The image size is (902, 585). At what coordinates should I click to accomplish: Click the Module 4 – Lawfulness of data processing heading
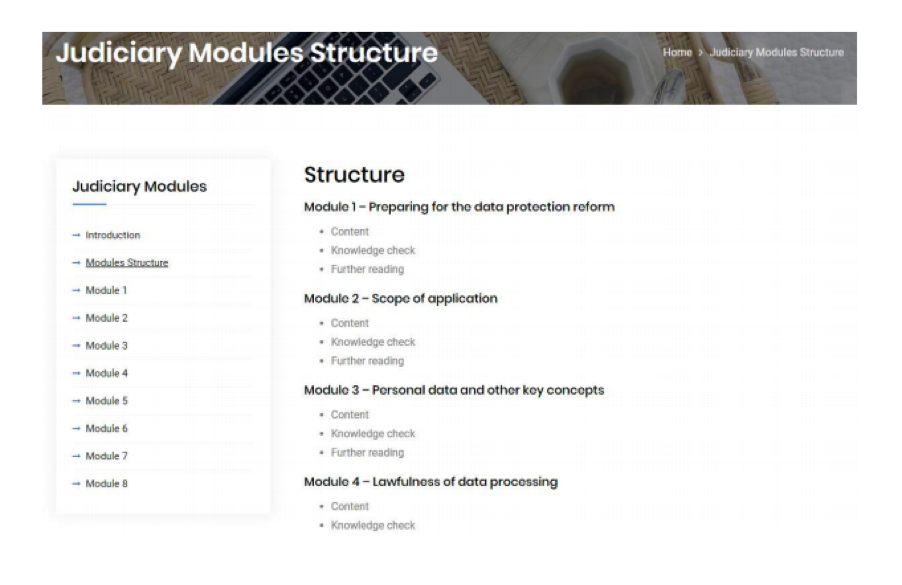click(x=430, y=482)
